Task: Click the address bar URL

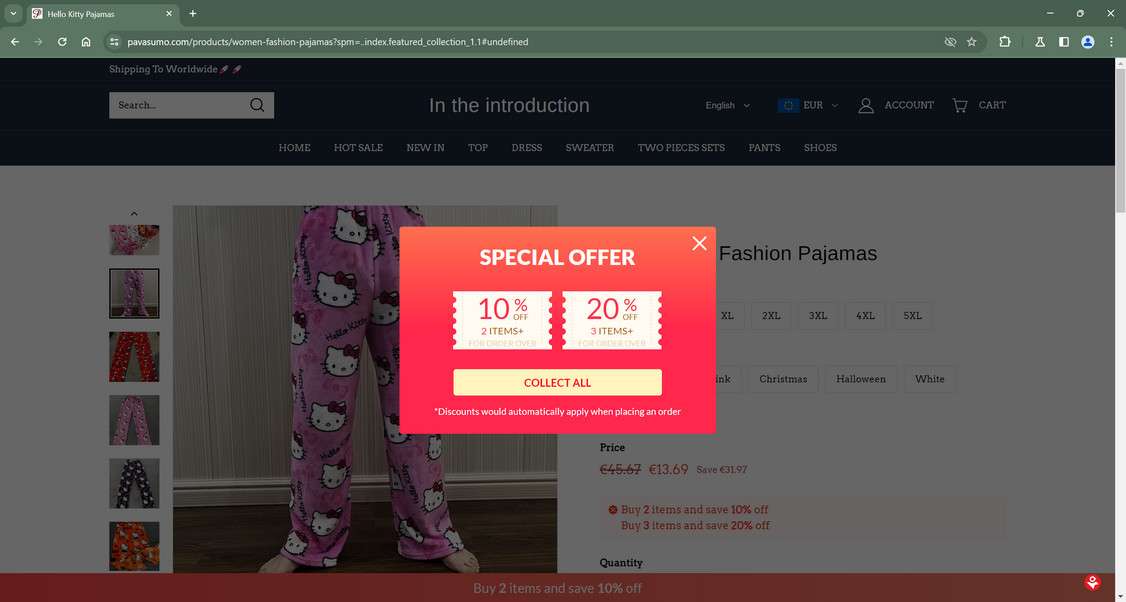Action: (327, 42)
